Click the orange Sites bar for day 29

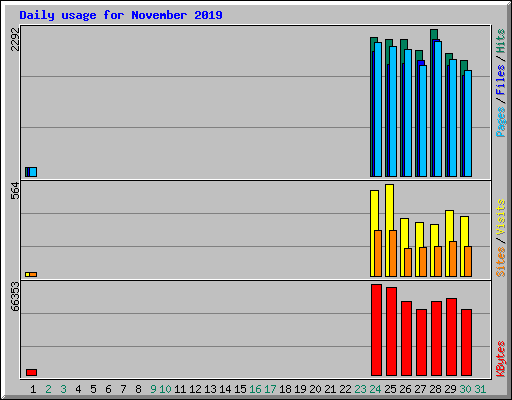(453, 259)
